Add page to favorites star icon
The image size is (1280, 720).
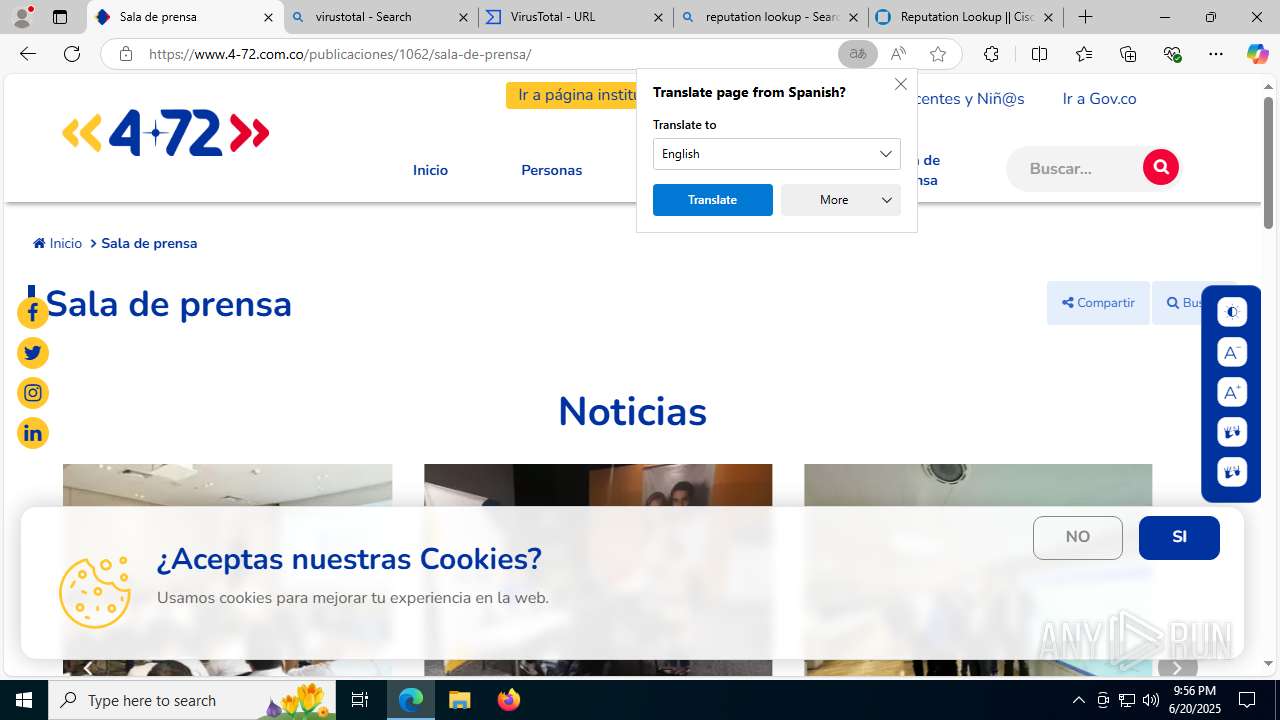[938, 54]
